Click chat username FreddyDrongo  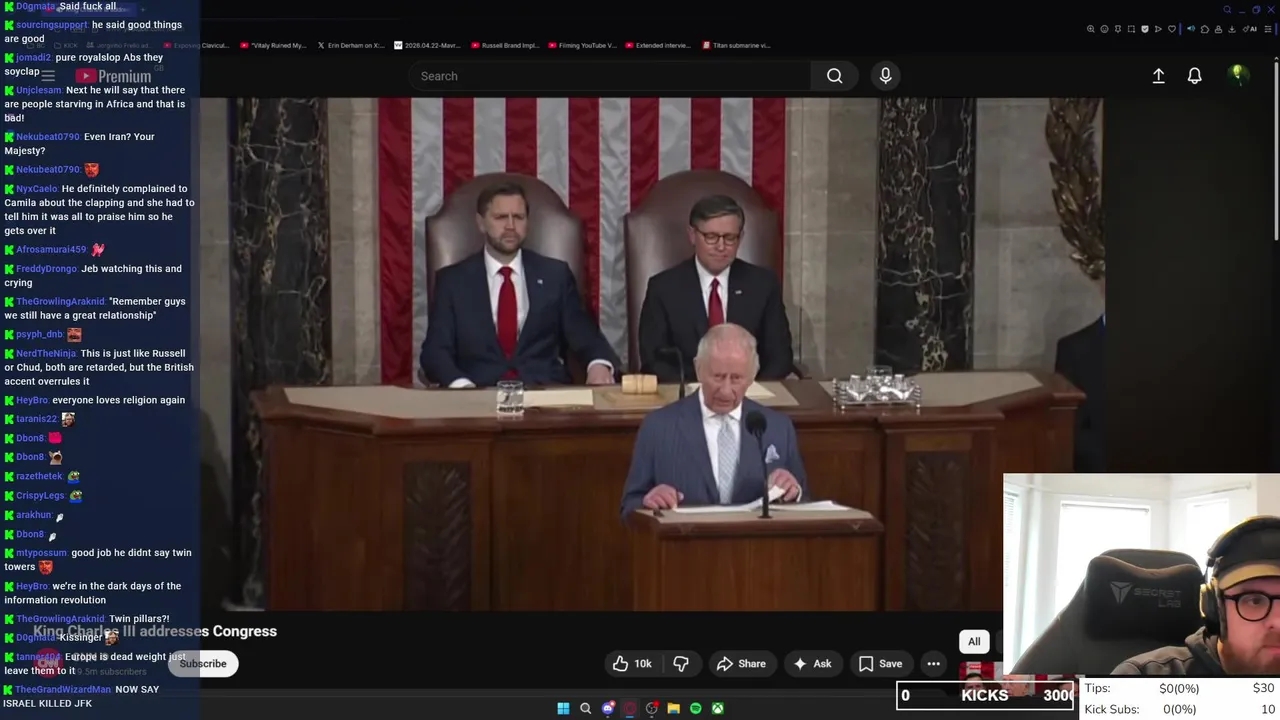pyautogui.click(x=47, y=269)
